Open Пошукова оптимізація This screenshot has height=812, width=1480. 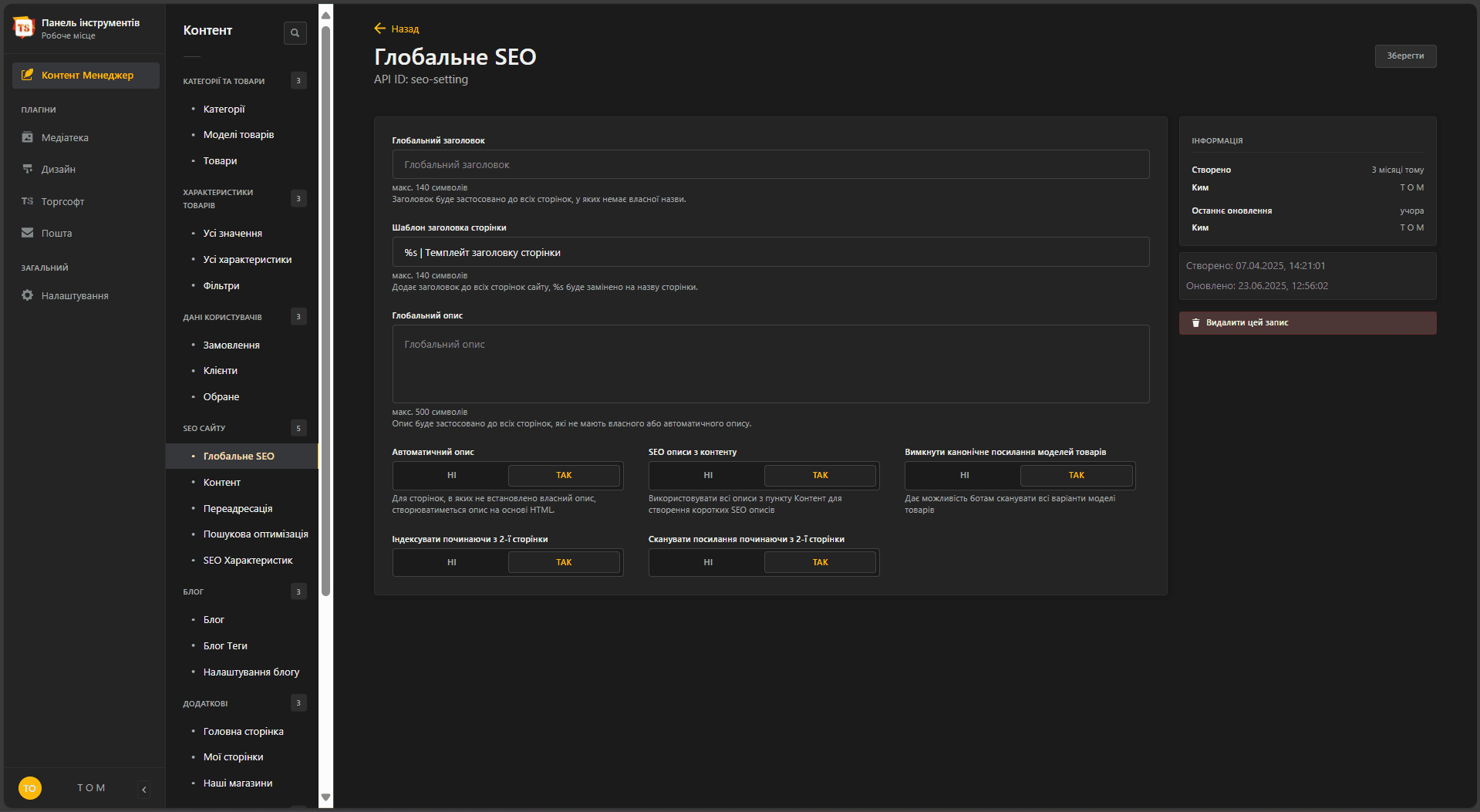coord(255,534)
